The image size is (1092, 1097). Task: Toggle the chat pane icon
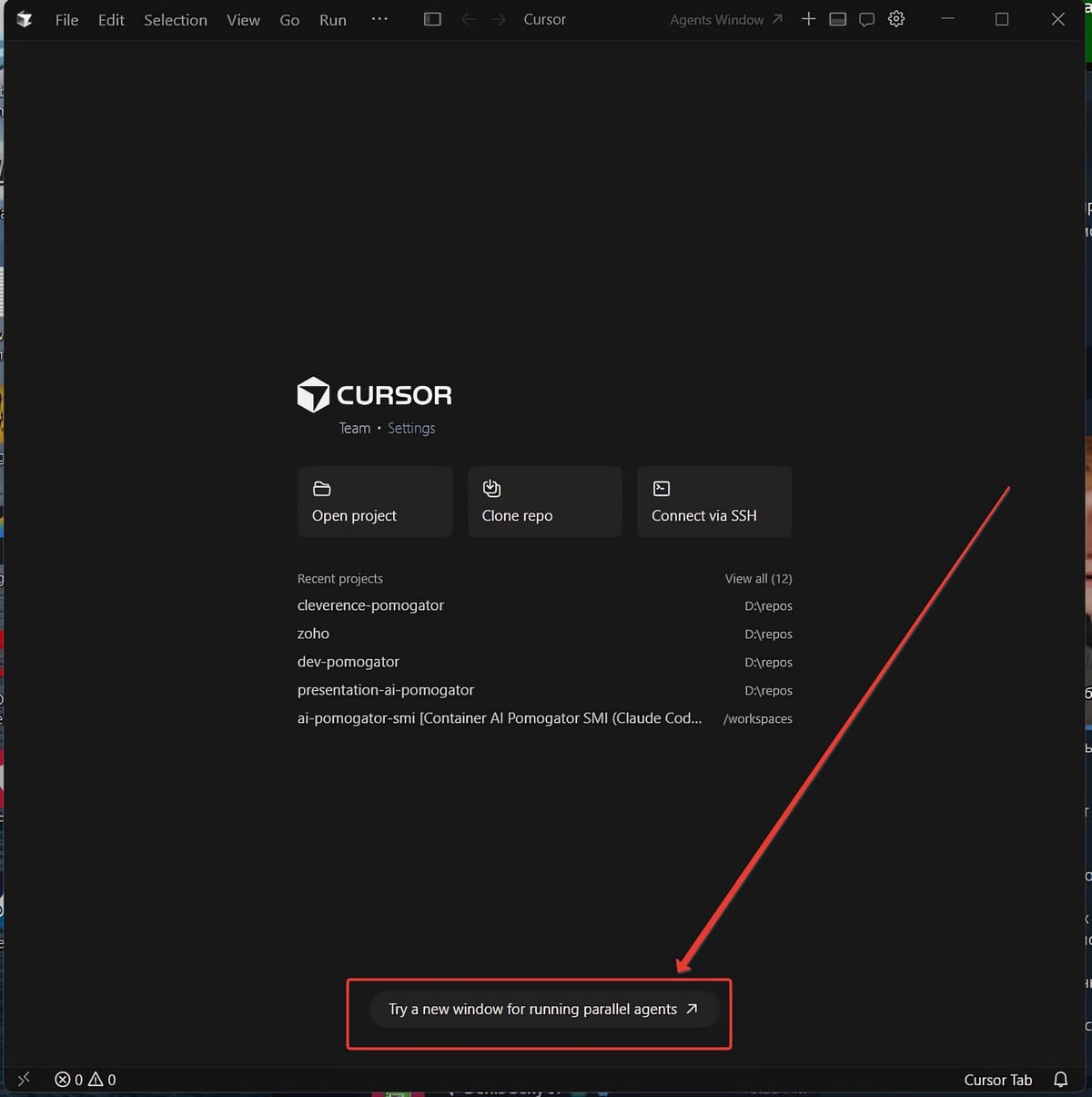click(866, 19)
